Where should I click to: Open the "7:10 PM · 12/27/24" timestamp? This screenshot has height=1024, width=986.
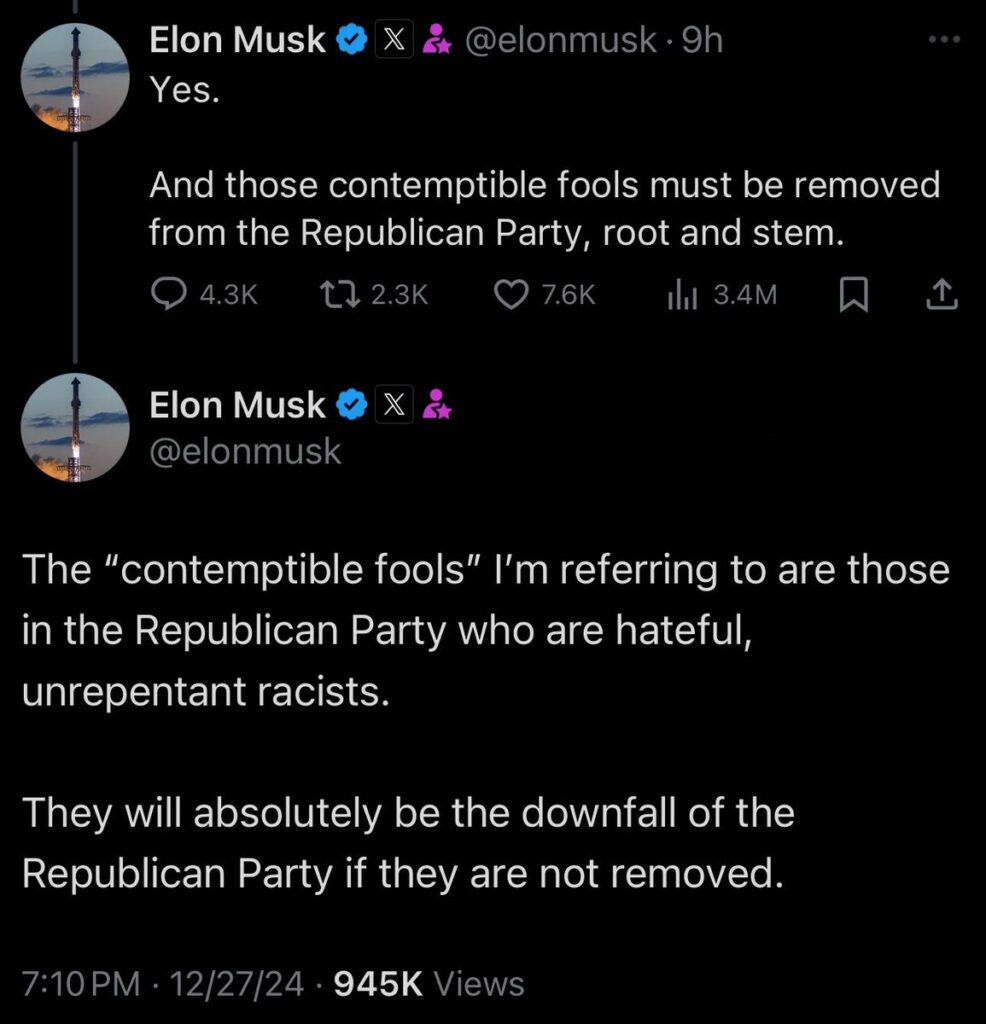tap(162, 983)
